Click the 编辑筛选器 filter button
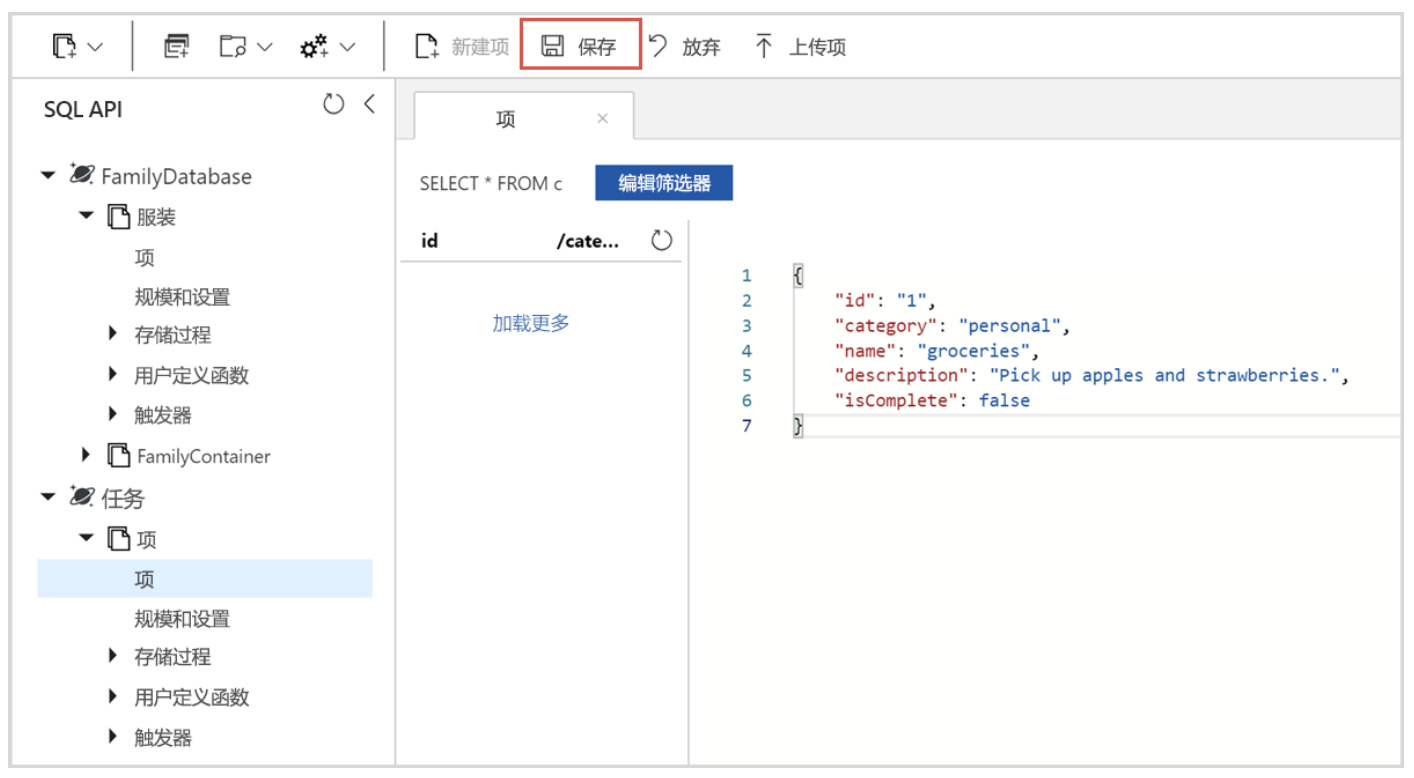 click(664, 183)
